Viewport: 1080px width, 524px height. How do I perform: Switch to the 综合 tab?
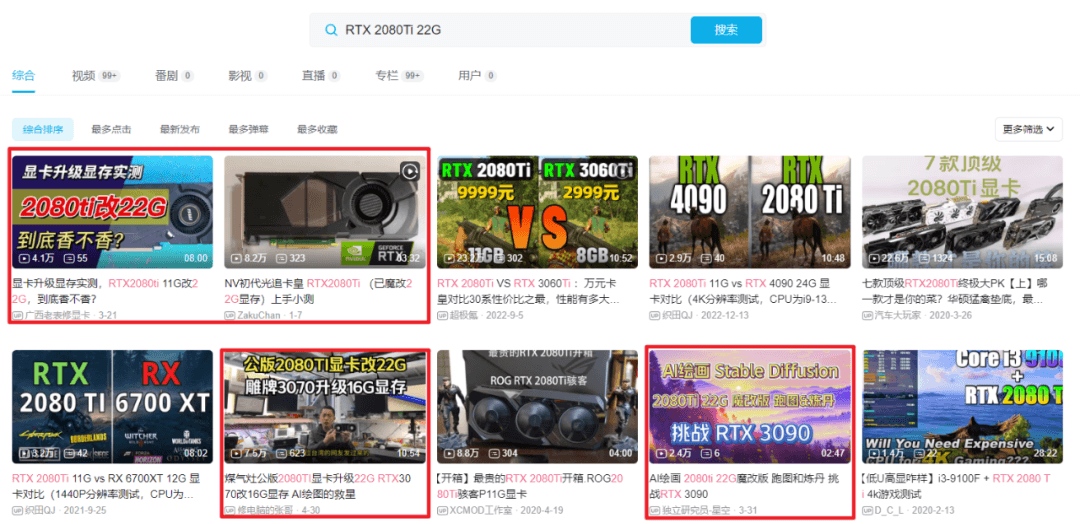23,76
